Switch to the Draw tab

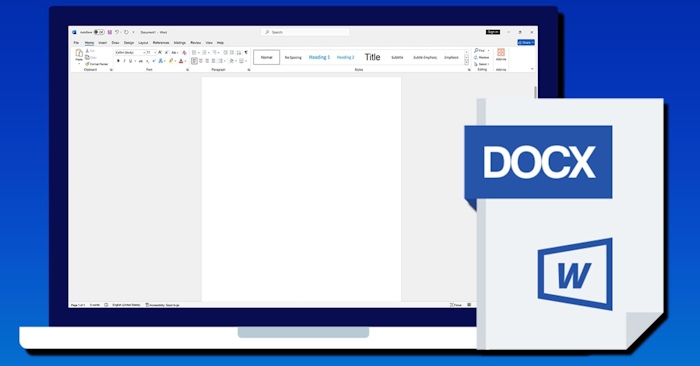click(116, 43)
